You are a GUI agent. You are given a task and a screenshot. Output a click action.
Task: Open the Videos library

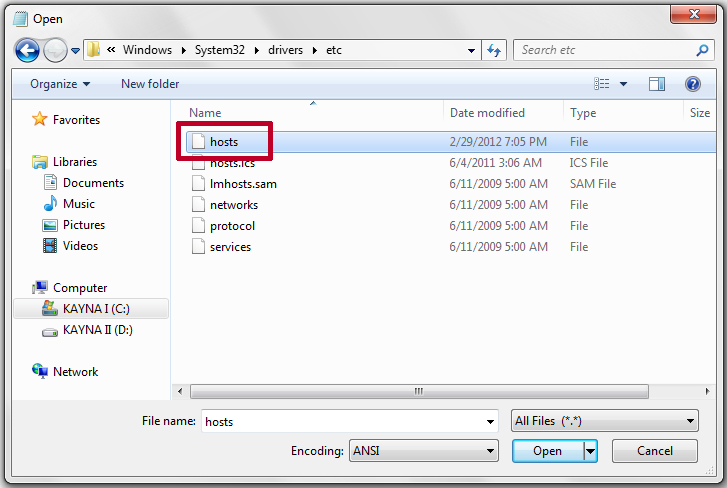[80, 246]
